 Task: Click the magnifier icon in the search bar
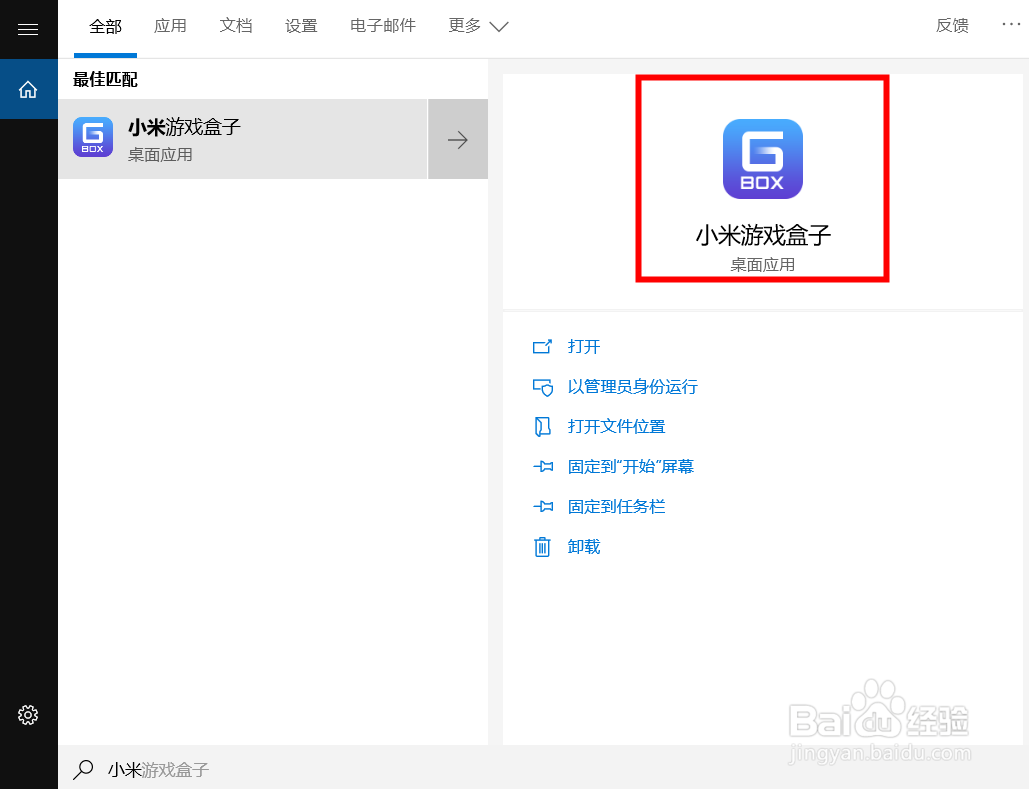pos(83,769)
